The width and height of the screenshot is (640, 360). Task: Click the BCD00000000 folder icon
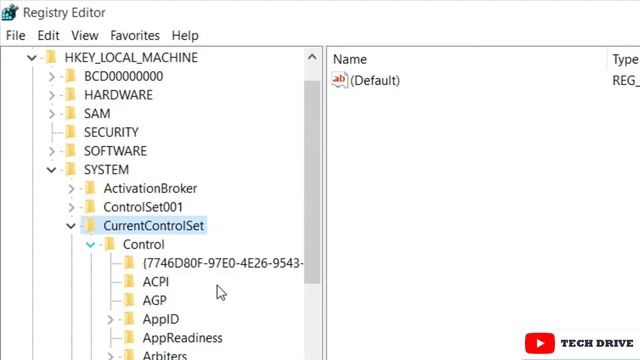coord(71,76)
